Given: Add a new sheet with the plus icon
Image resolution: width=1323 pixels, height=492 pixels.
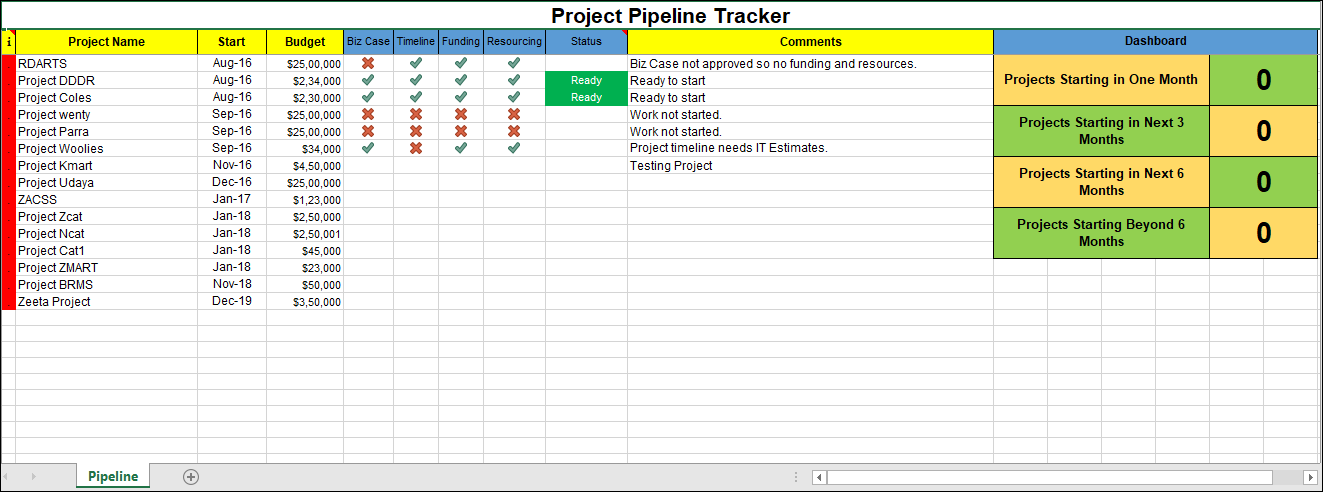Looking at the screenshot, I should pyautogui.click(x=191, y=477).
